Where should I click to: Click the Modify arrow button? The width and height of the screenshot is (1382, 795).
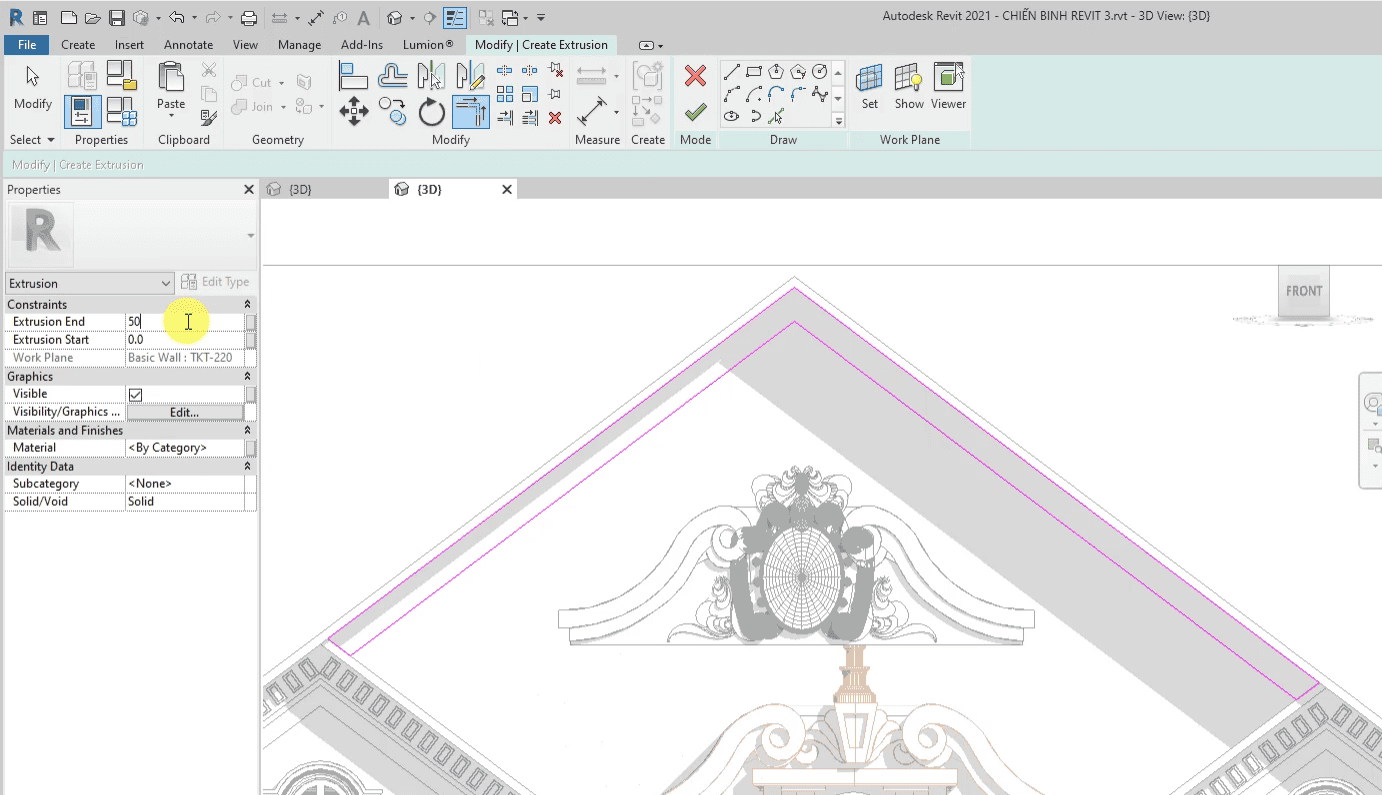[33, 87]
